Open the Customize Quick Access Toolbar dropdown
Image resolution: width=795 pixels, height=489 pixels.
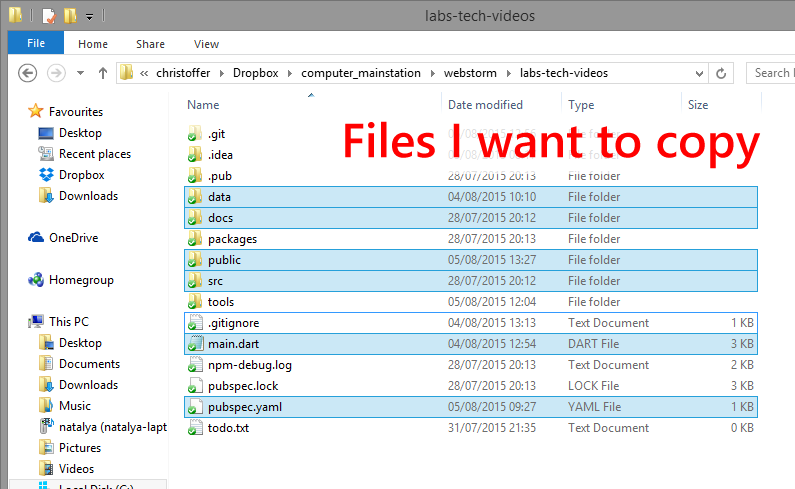point(89,17)
